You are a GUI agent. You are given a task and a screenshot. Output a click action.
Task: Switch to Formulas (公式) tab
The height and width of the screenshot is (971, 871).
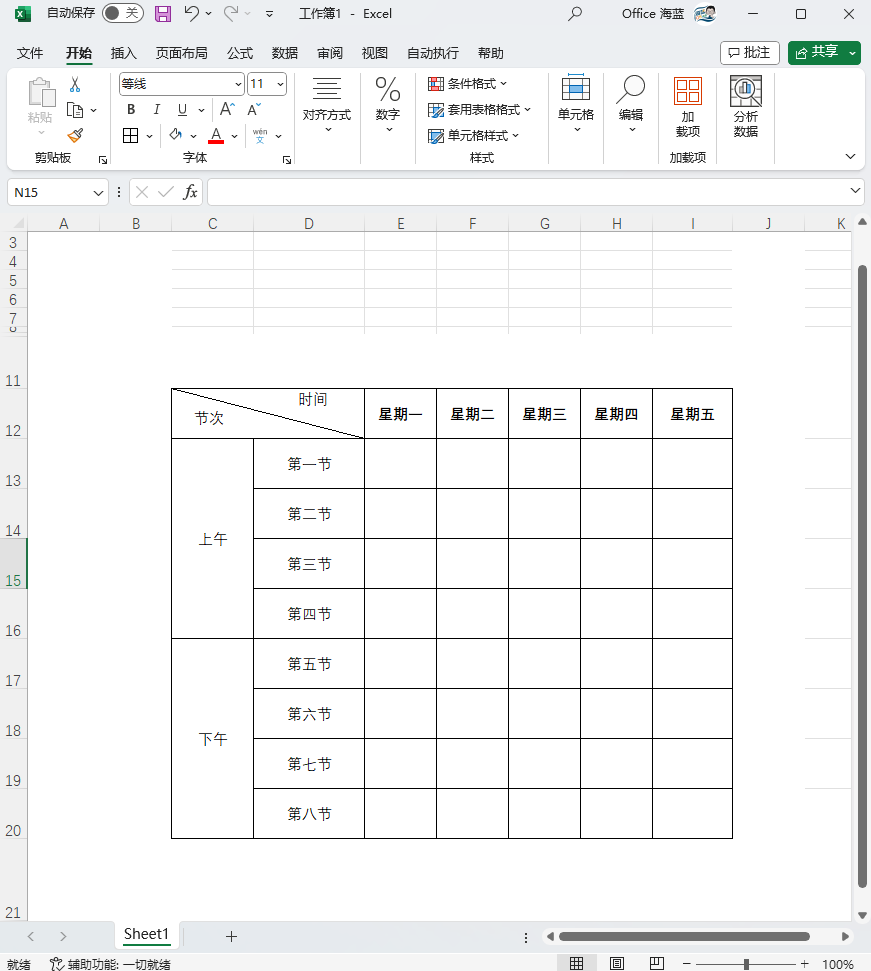coord(240,53)
